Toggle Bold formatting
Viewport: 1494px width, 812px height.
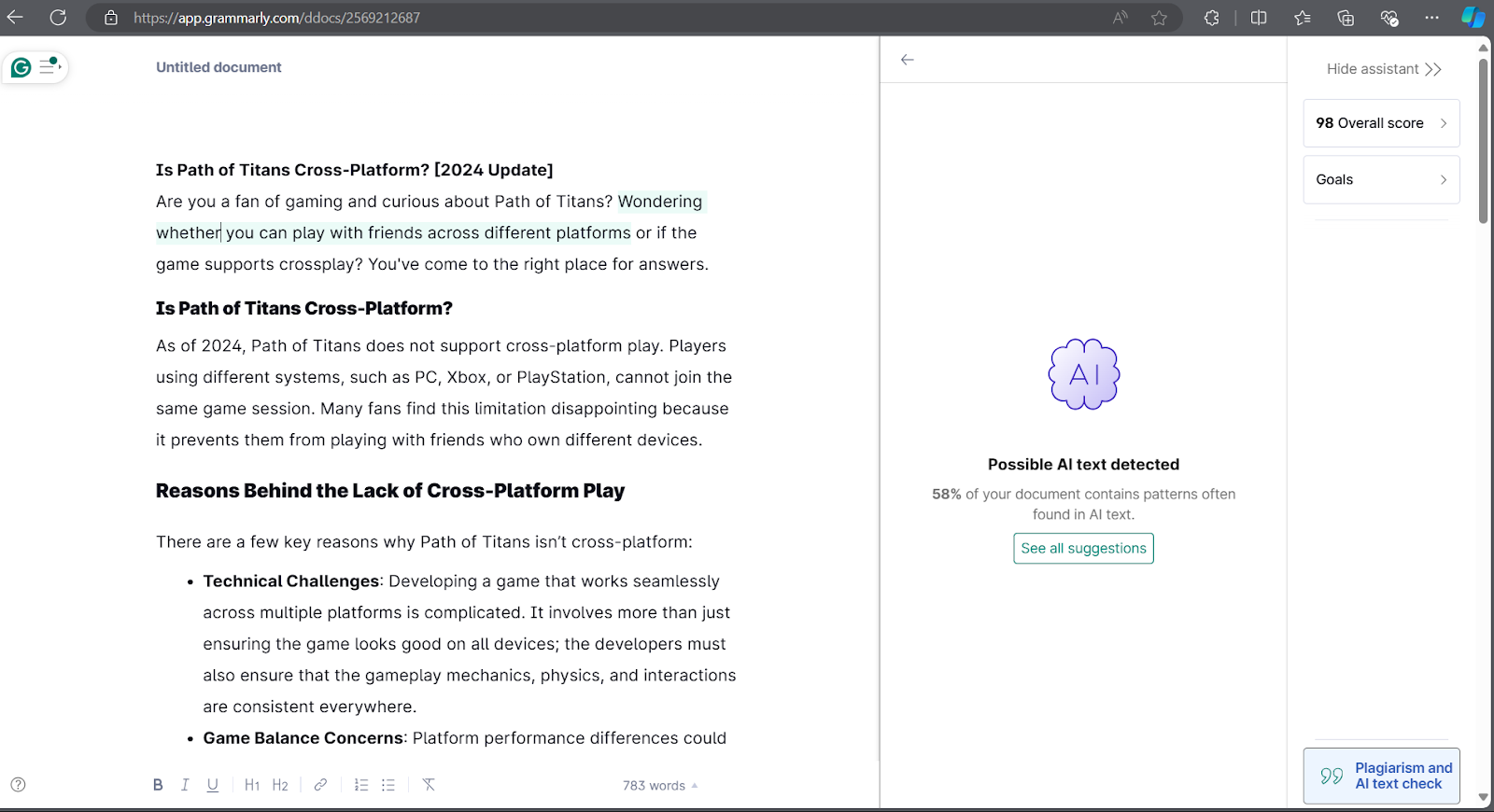pos(158,785)
